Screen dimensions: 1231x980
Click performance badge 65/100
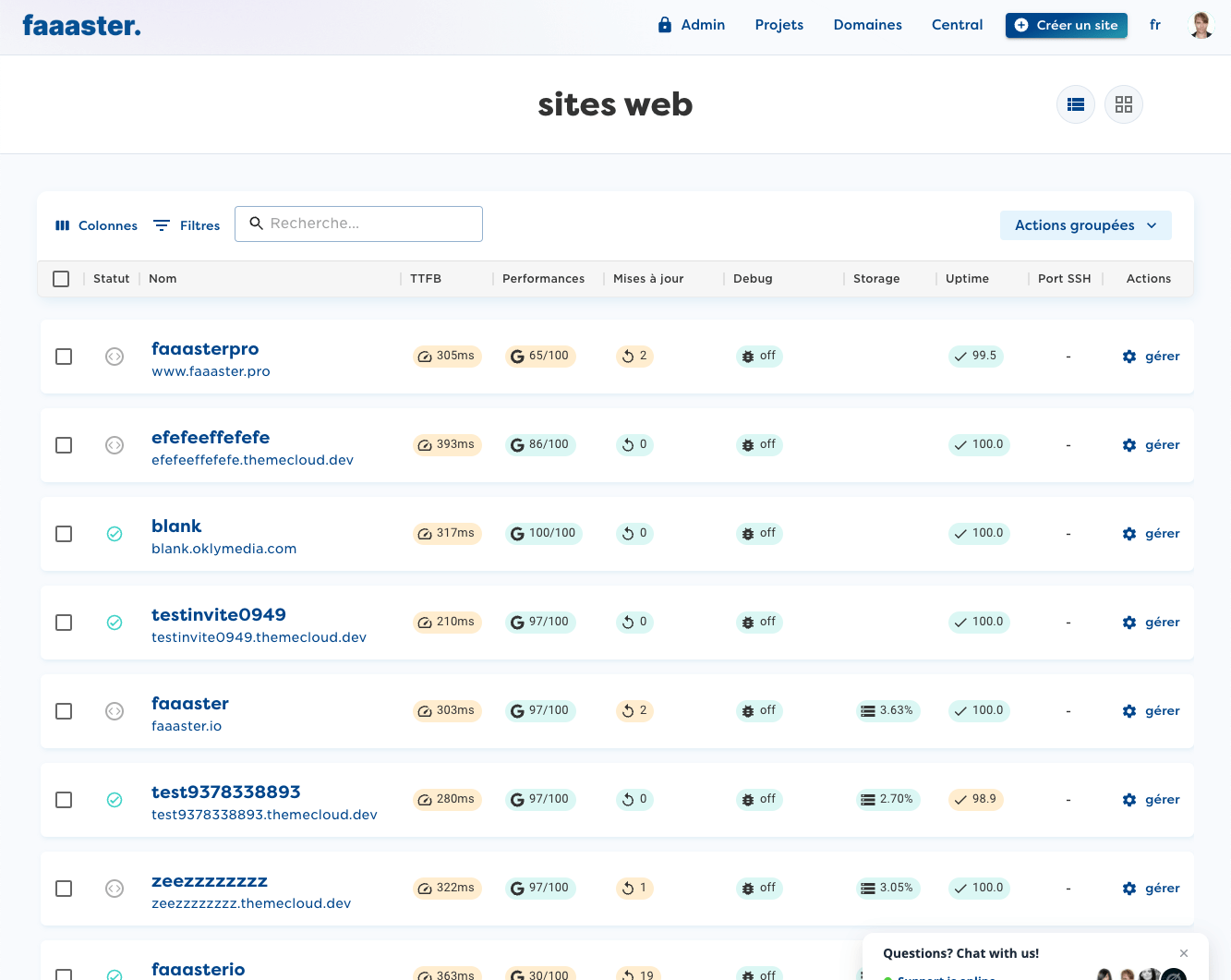pos(540,356)
